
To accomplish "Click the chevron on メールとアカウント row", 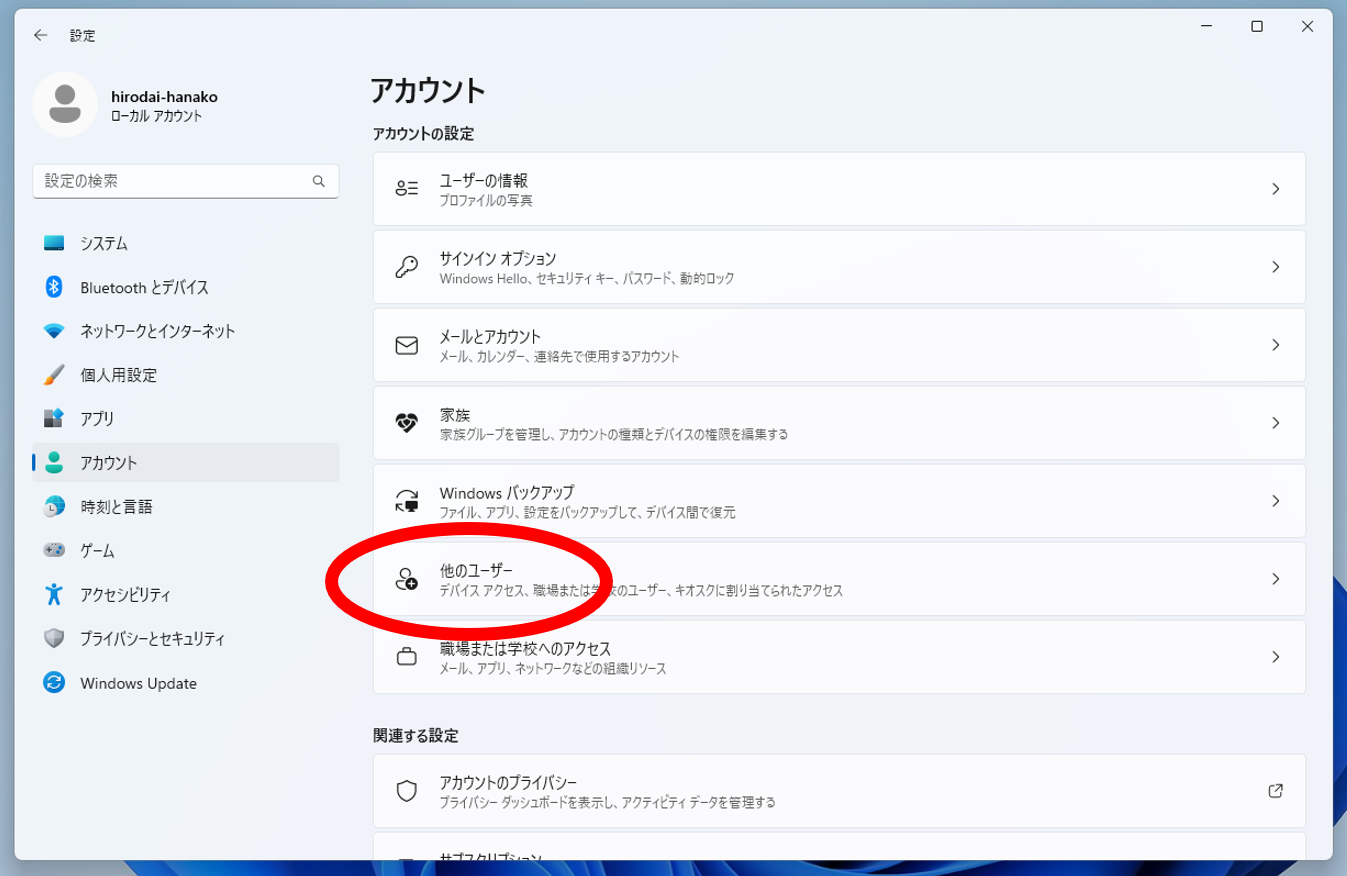I will pyautogui.click(x=1275, y=345).
